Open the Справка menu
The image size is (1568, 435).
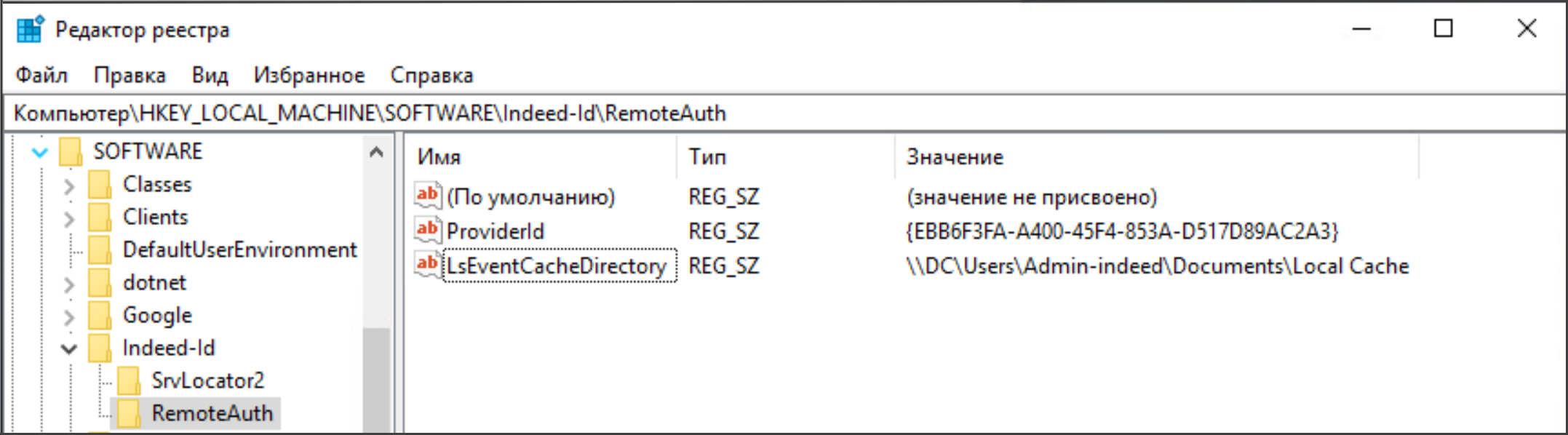[x=431, y=75]
